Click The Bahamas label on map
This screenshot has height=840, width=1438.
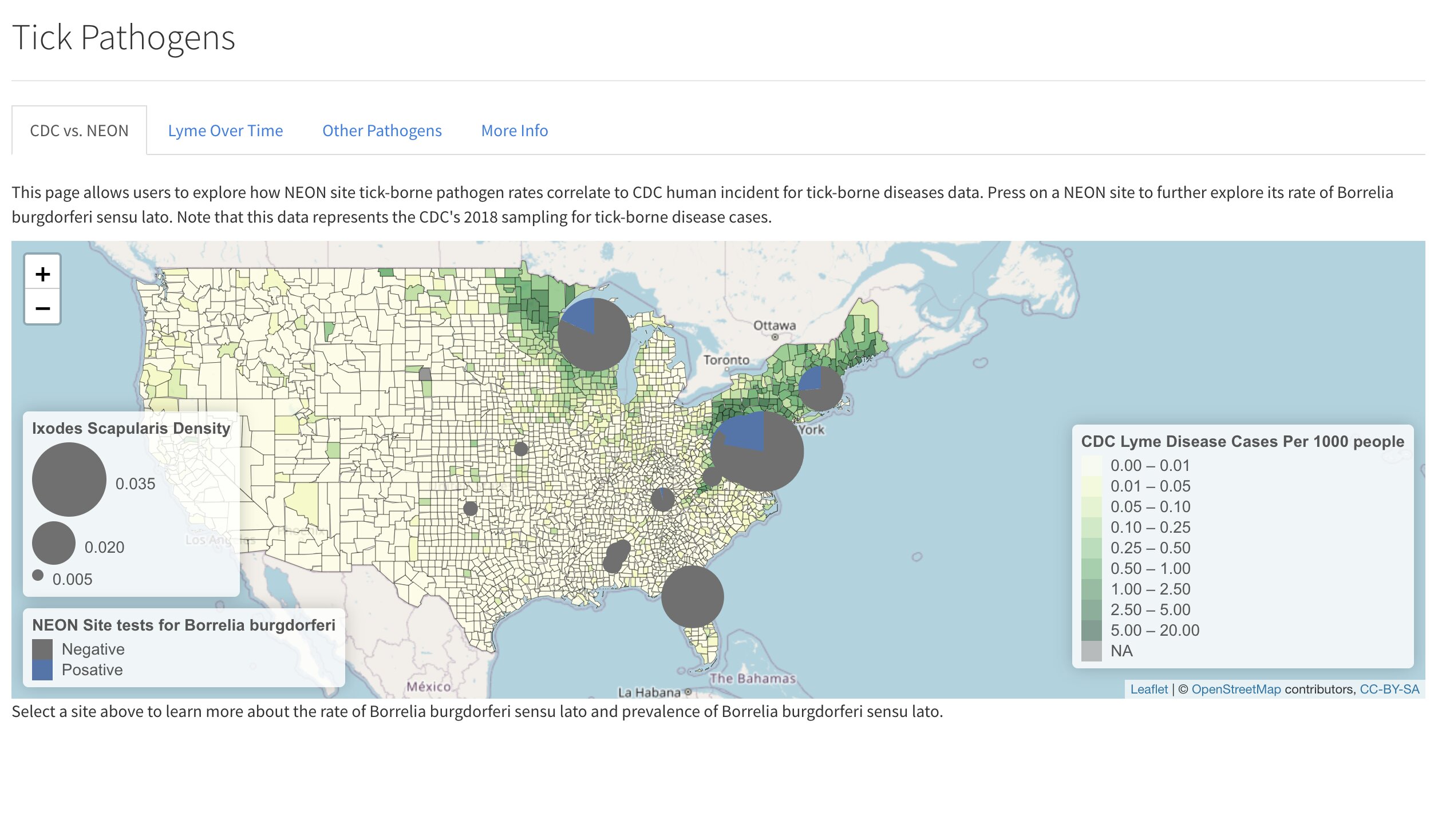point(753,679)
